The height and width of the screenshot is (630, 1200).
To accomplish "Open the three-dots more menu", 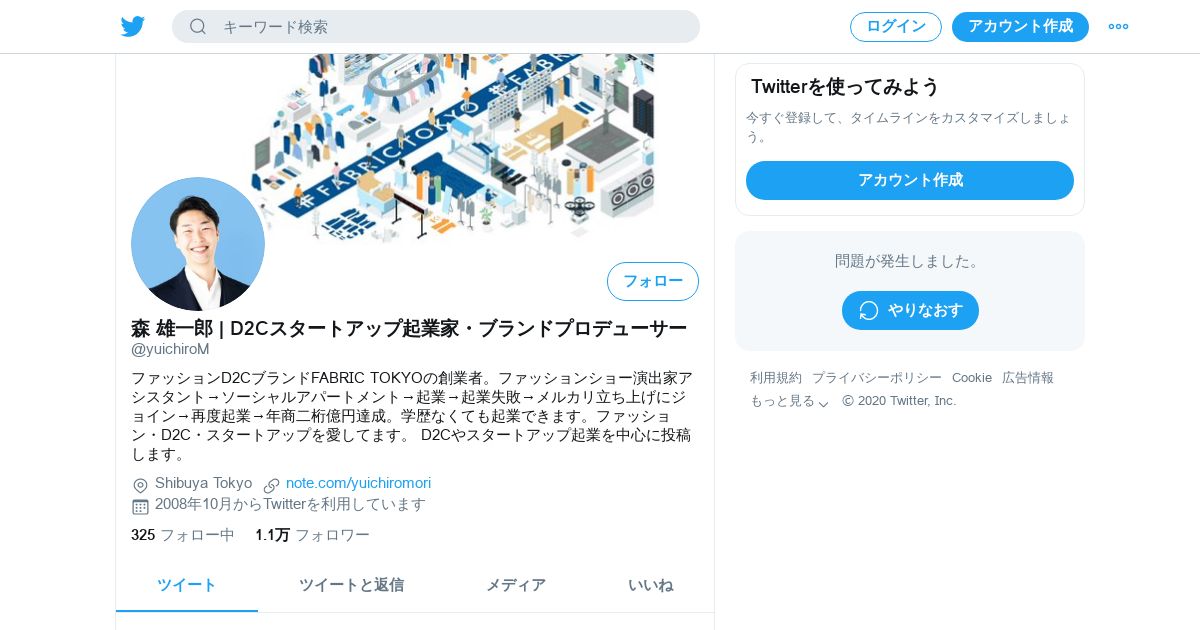I will point(1118,26).
